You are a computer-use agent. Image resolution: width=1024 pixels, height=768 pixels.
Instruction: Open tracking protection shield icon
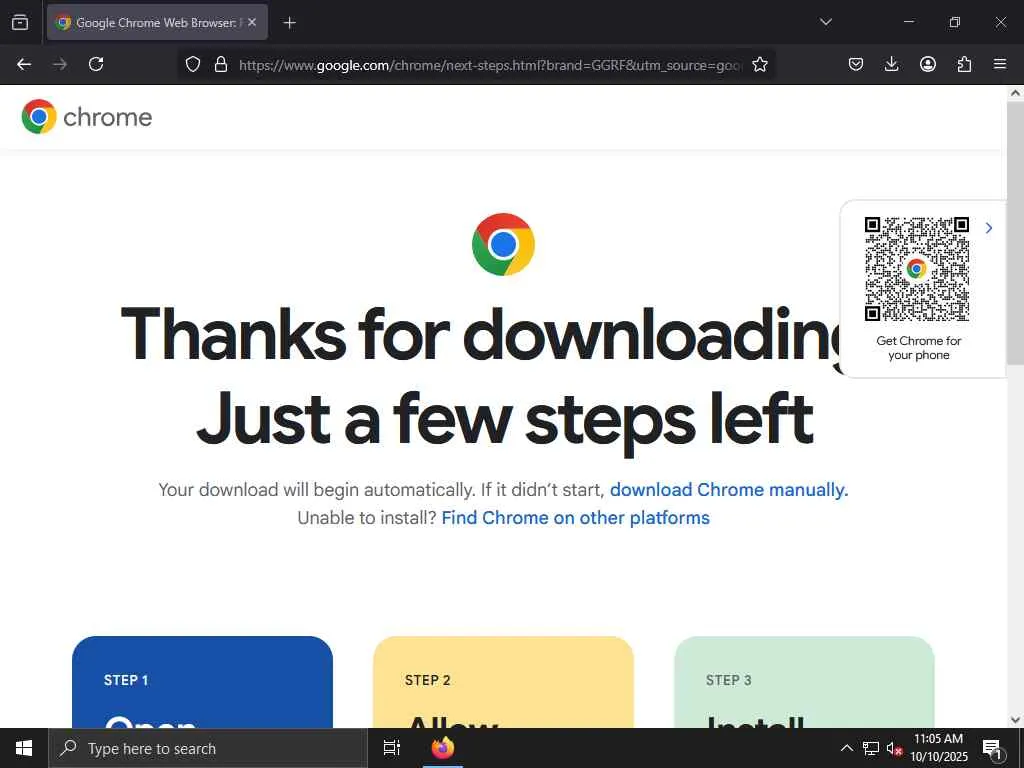(x=193, y=64)
